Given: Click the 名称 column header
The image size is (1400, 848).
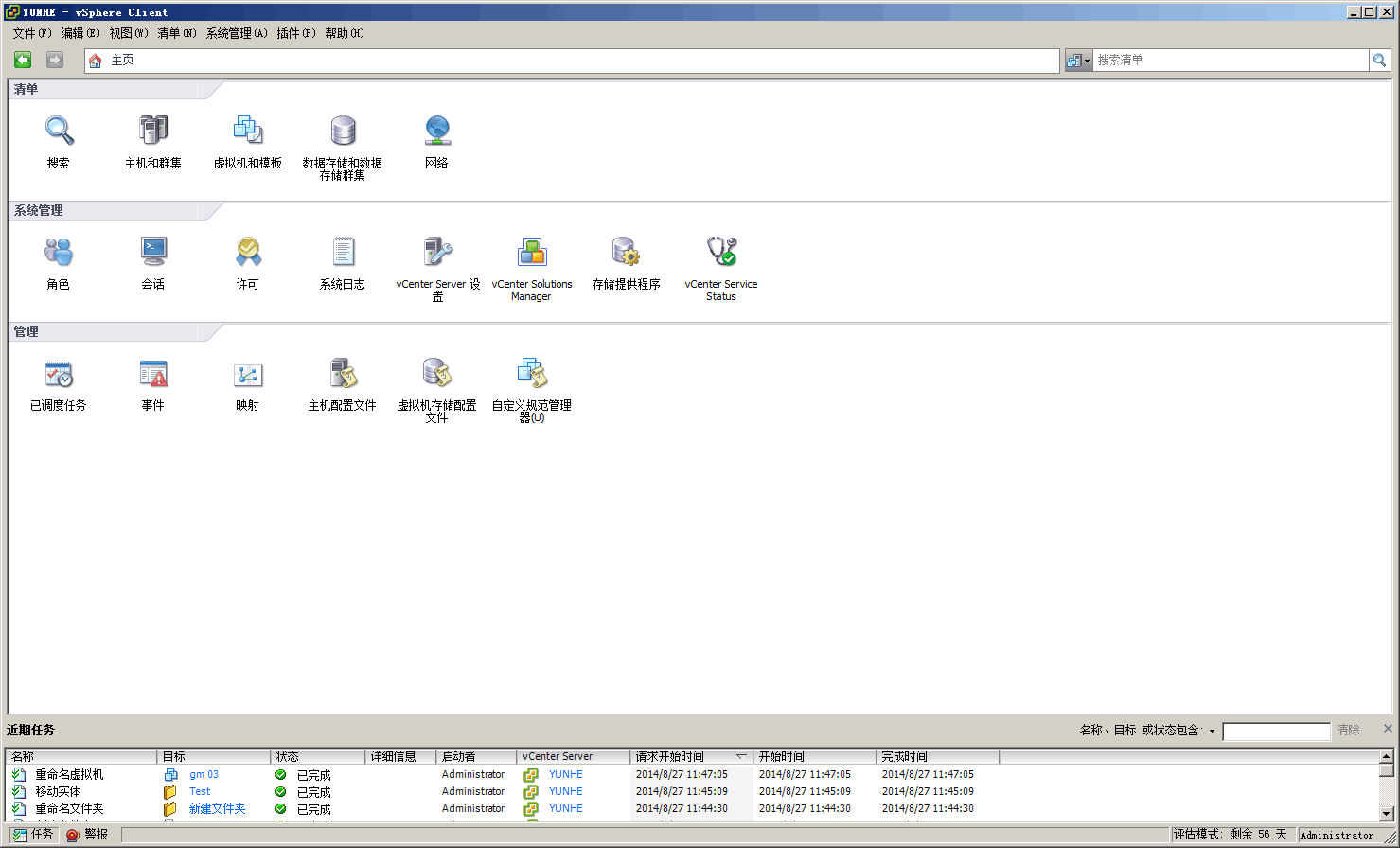Looking at the screenshot, I should [81, 756].
